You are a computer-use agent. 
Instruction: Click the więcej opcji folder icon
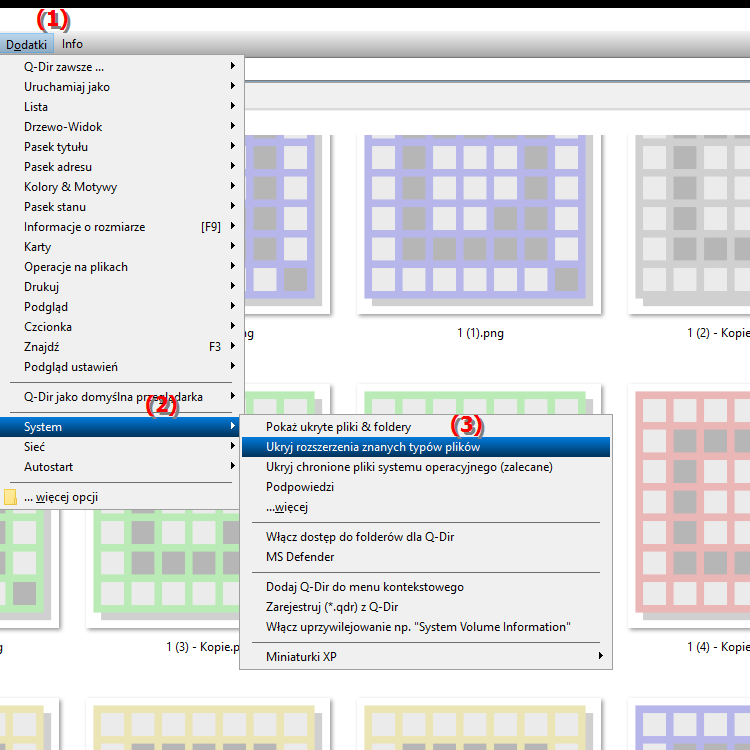[11, 497]
